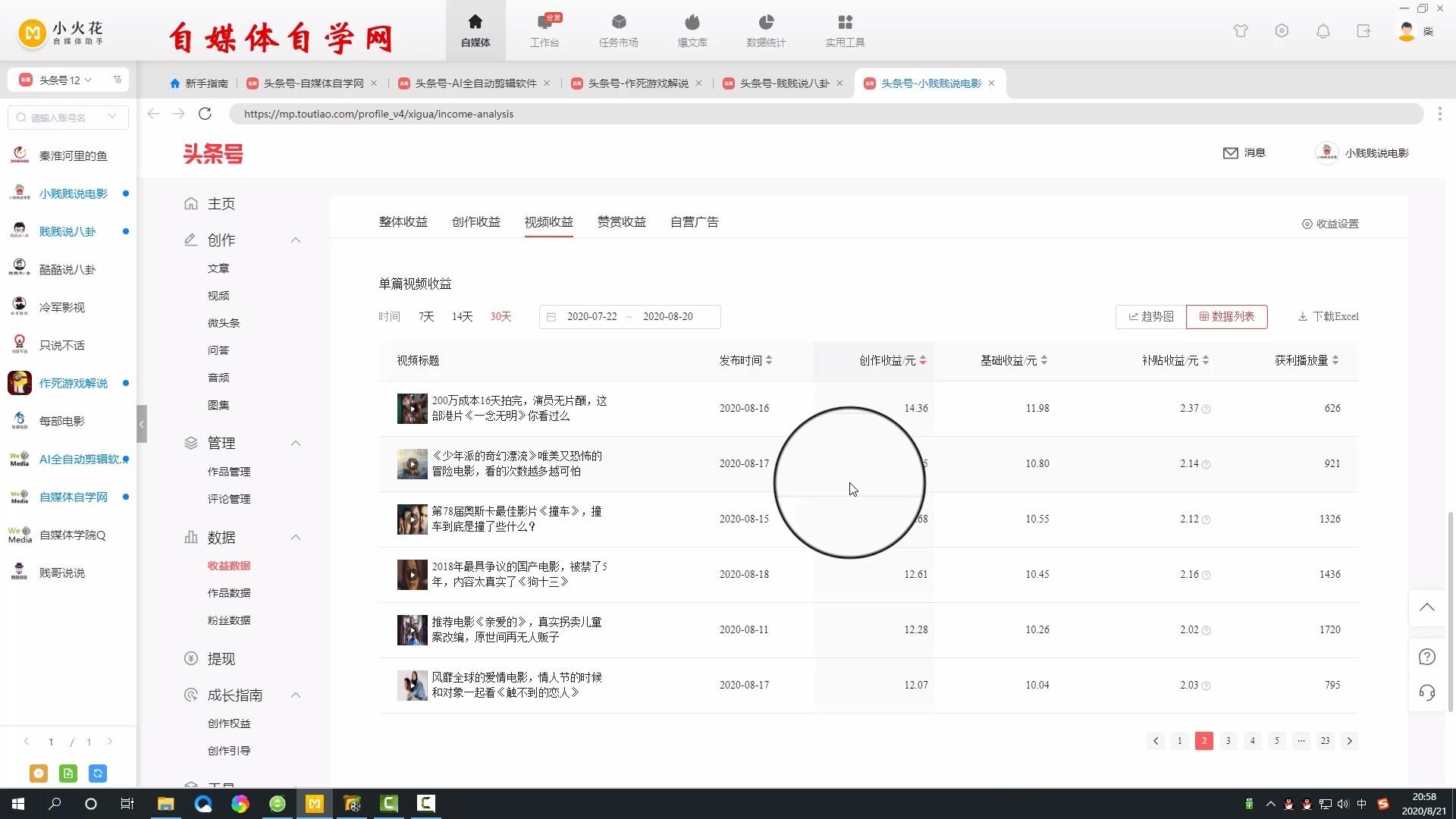Close the 头条号-贱贱说八卦 tab
The width and height of the screenshot is (1456, 819).
[x=839, y=83]
